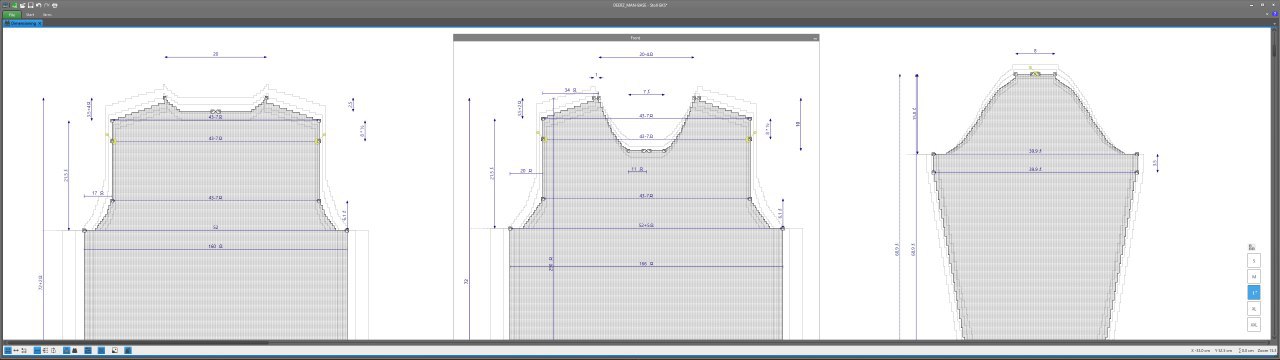
Task: Click the Front panel title bar
Action: pos(636,37)
